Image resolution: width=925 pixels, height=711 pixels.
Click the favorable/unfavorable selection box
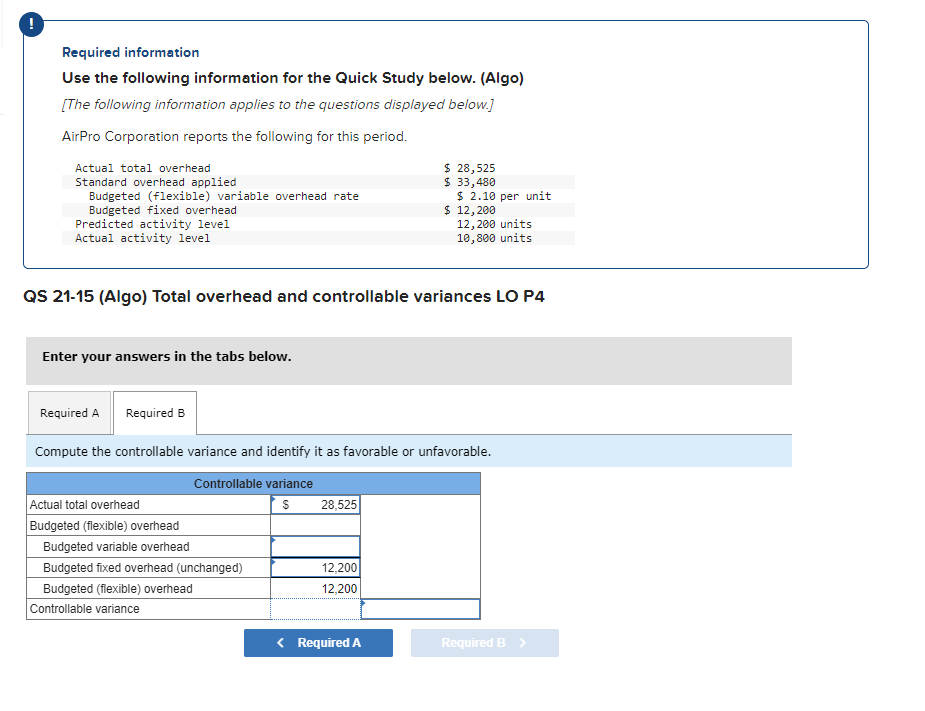point(420,608)
